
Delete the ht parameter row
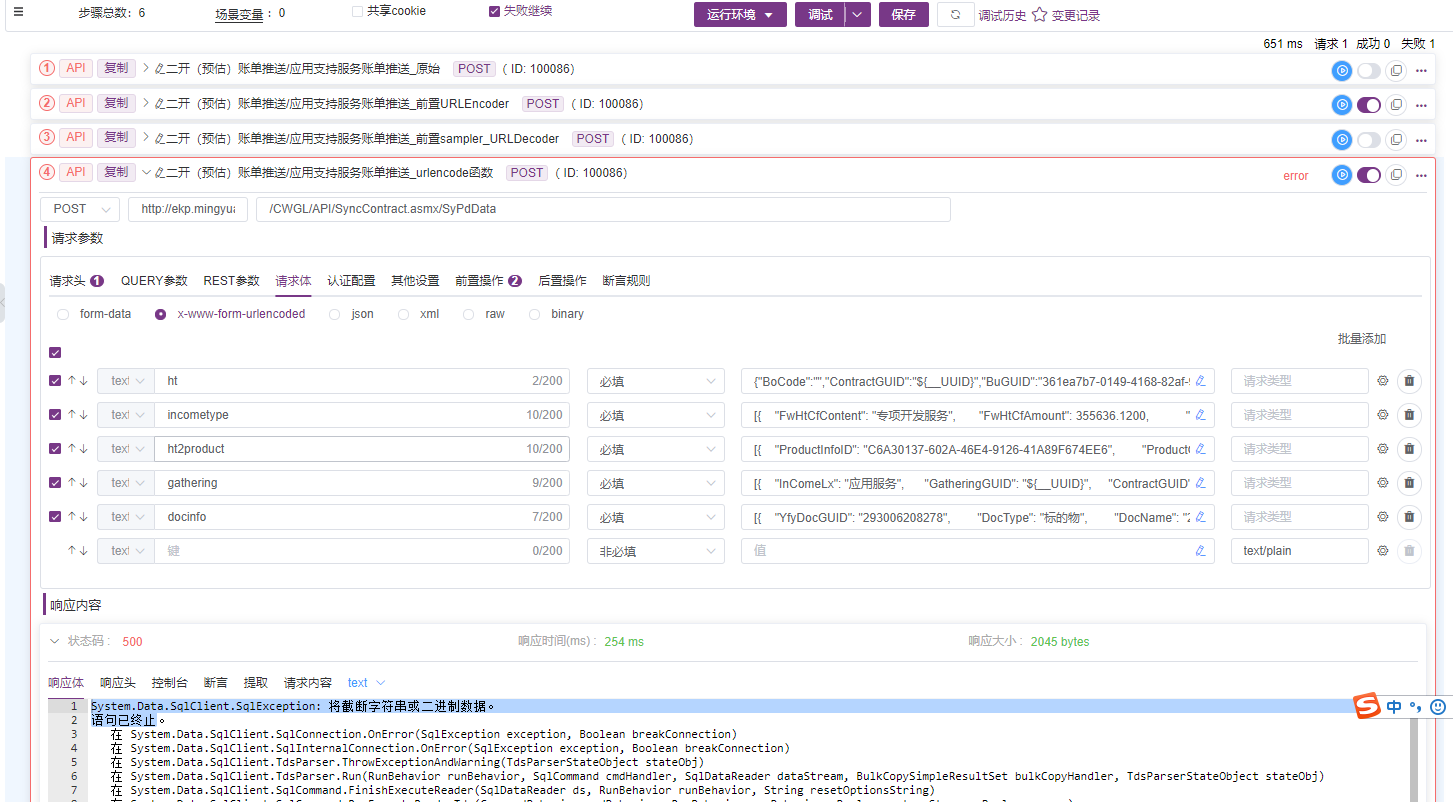(x=1409, y=381)
